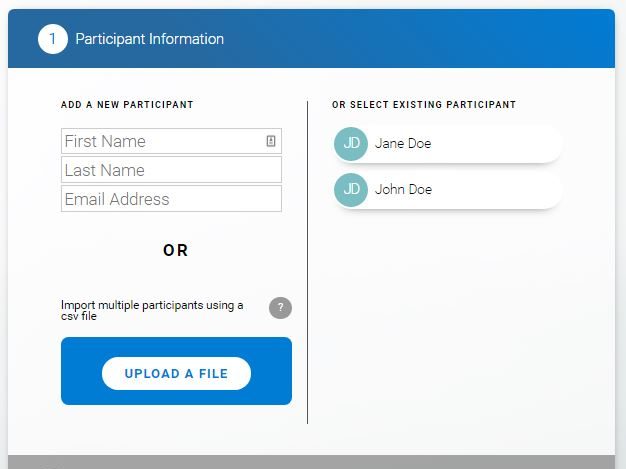Click into the Last Name field

(x=171, y=170)
